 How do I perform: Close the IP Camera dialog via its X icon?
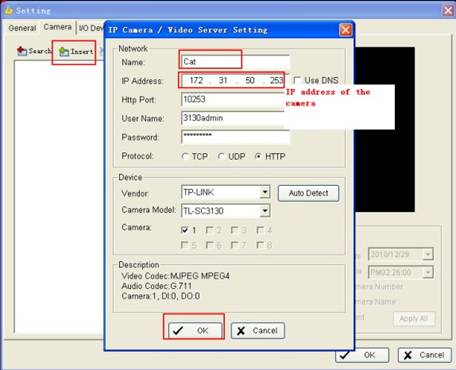pyautogui.click(x=346, y=30)
